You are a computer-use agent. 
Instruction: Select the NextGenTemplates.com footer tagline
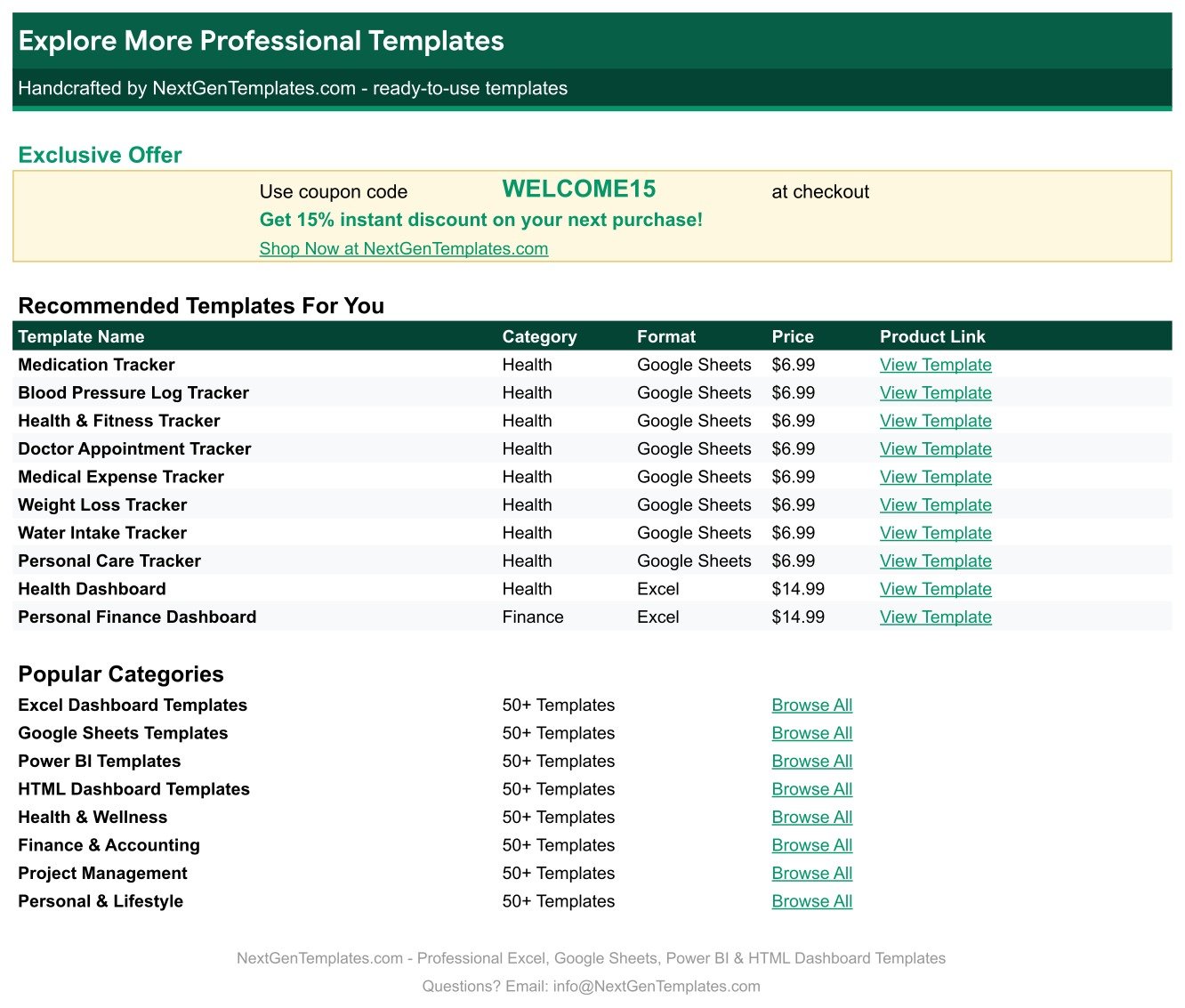592,958
